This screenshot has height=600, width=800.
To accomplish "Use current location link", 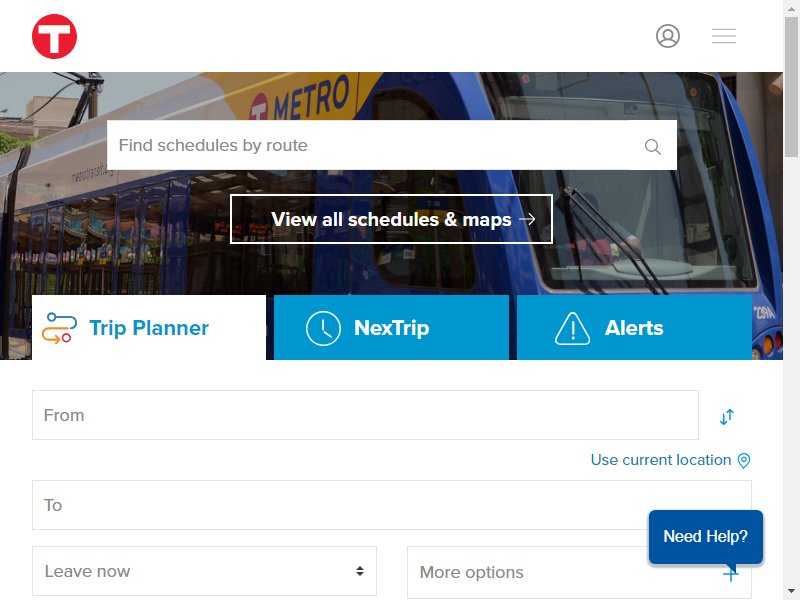I will coord(670,460).
